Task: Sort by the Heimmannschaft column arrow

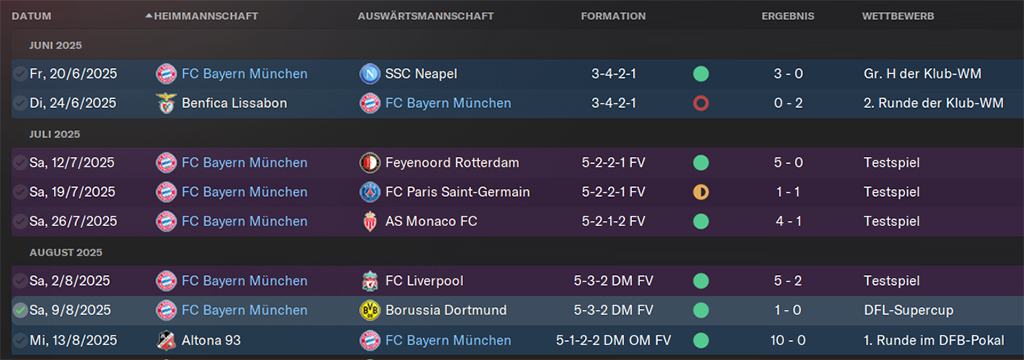Action: click(x=149, y=16)
